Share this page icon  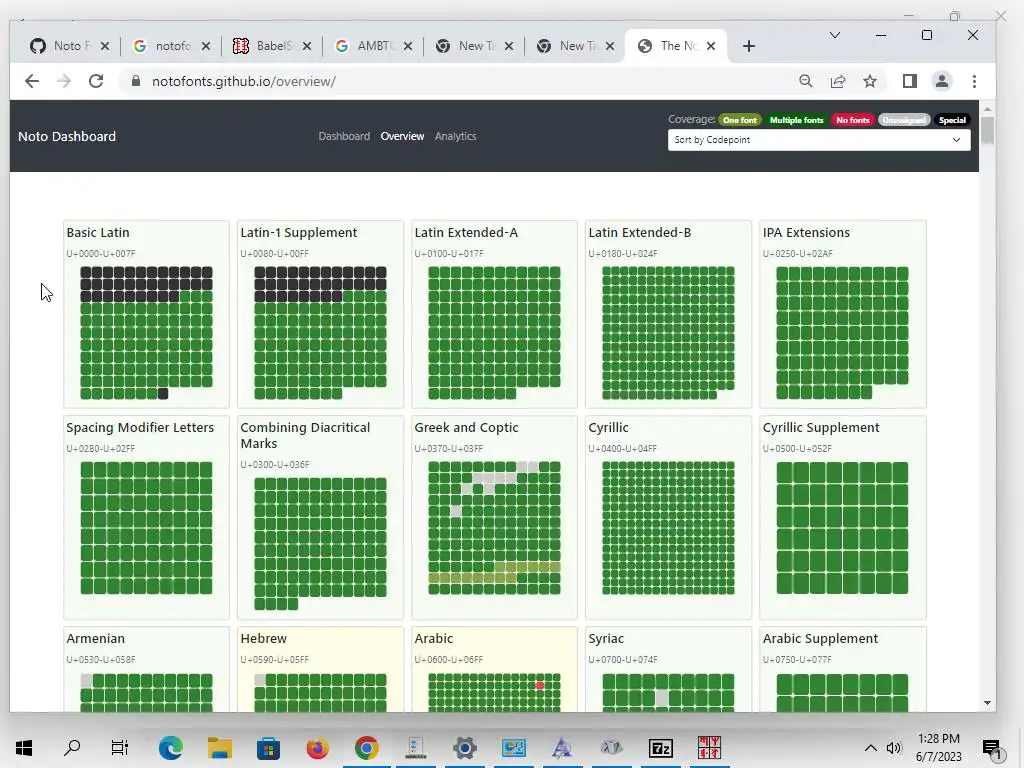pos(838,81)
